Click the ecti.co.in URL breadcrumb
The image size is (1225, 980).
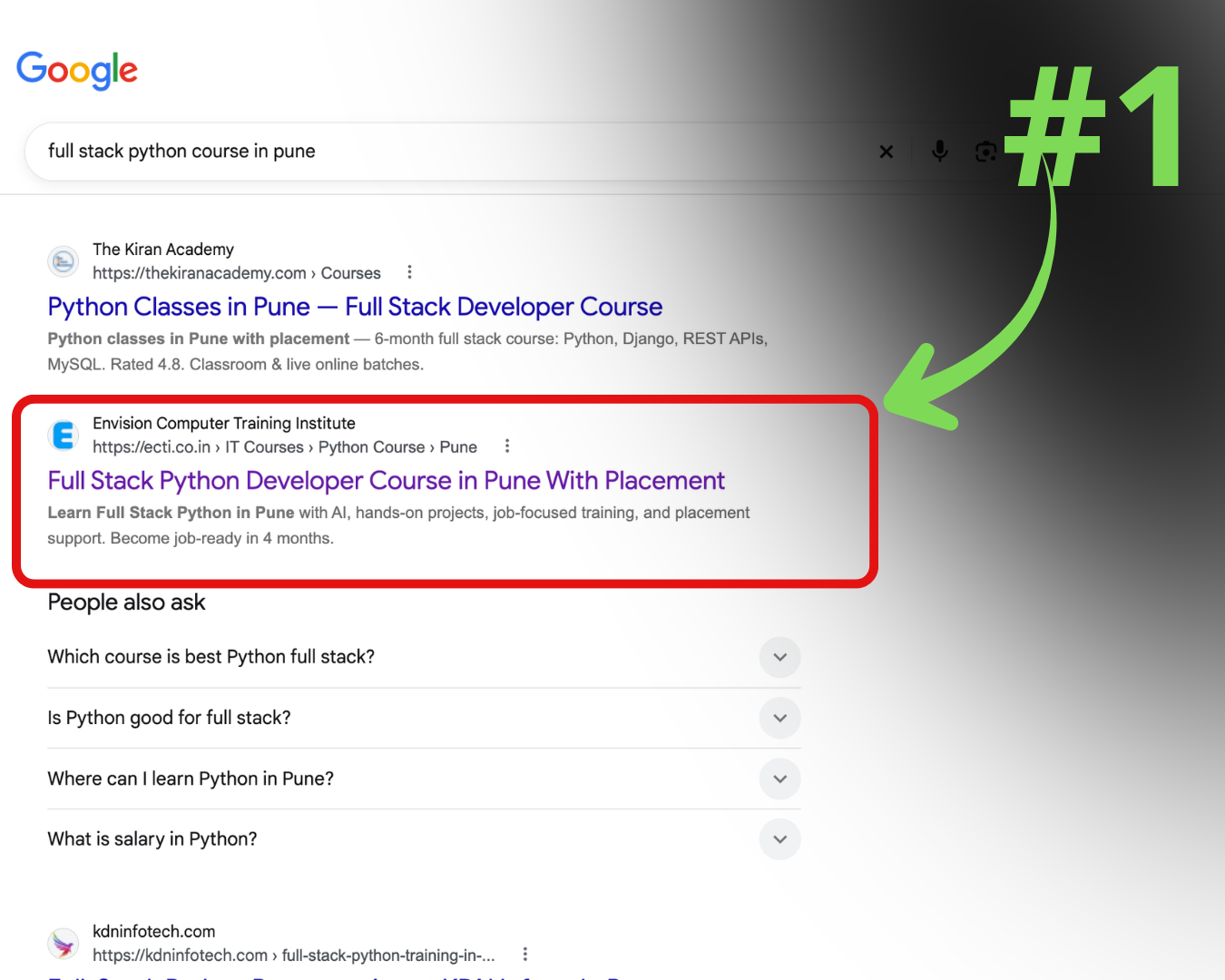[x=285, y=447]
